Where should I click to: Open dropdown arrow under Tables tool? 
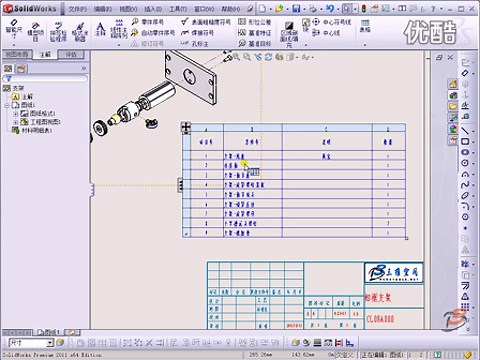[x=365, y=45]
